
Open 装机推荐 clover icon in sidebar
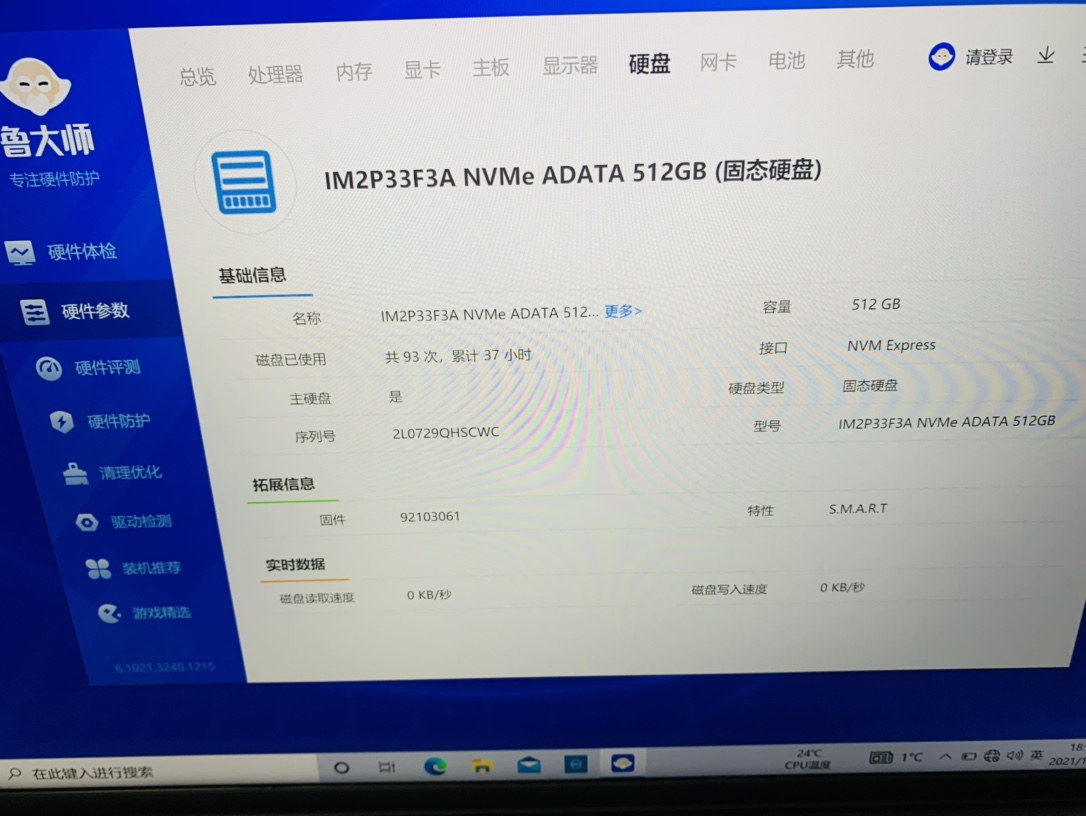pyautogui.click(x=98, y=569)
